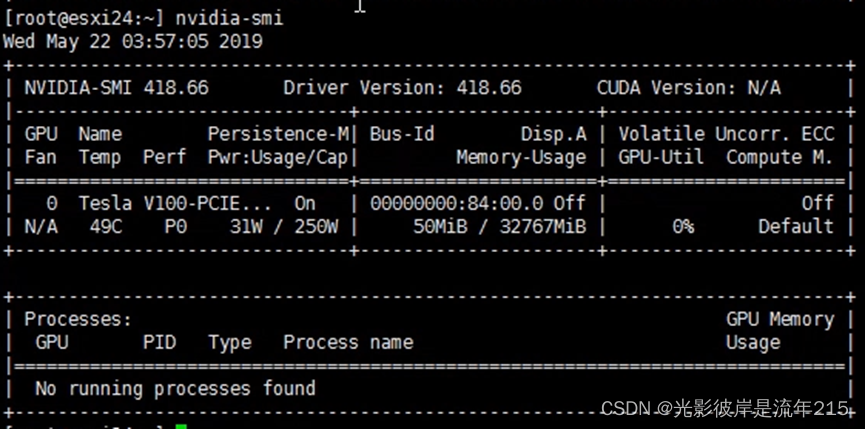This screenshot has width=865, height=429.
Task: Click the CUDA Version: N/A text
Action: point(688,88)
